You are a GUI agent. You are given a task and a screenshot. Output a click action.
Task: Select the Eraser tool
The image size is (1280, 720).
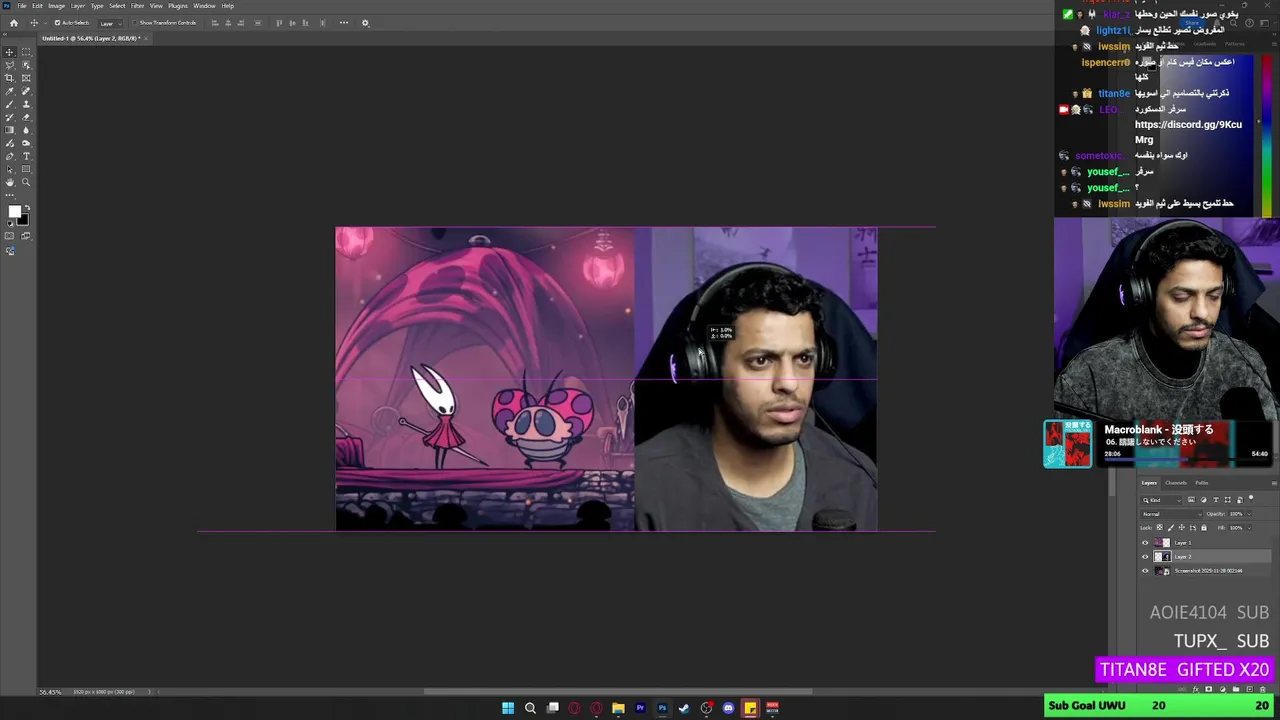pos(26,117)
